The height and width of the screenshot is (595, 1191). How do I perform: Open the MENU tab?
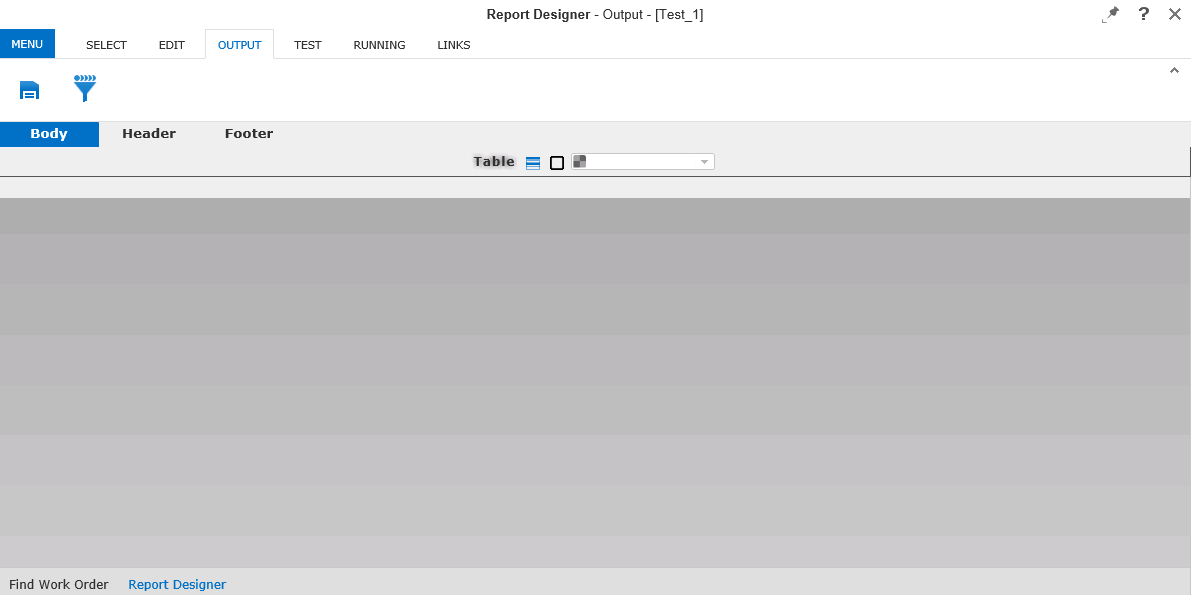(27, 44)
